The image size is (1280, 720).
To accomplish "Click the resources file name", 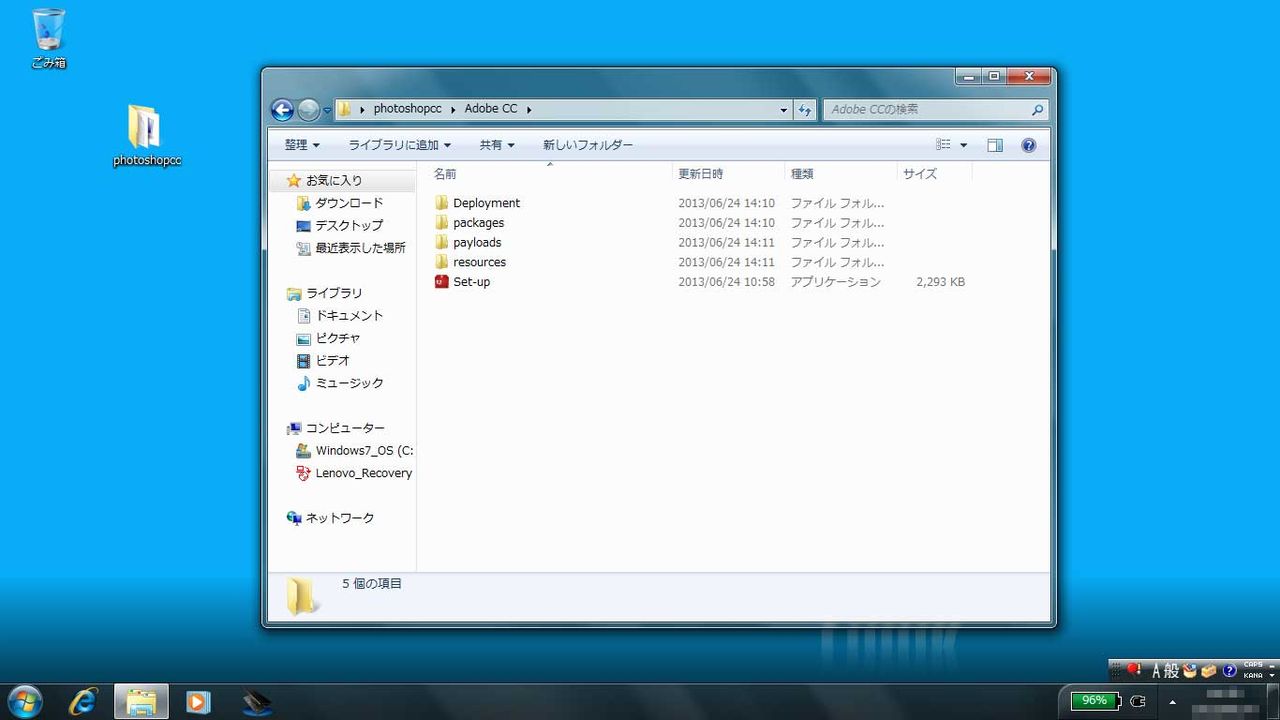I will (480, 262).
